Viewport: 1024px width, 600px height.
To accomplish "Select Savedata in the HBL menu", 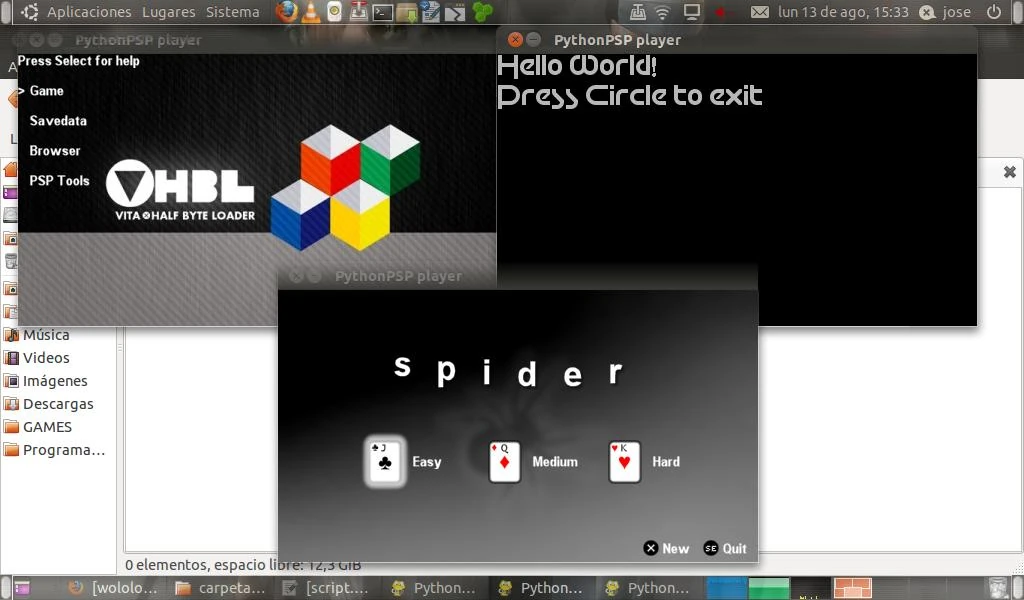I will pyautogui.click(x=58, y=121).
